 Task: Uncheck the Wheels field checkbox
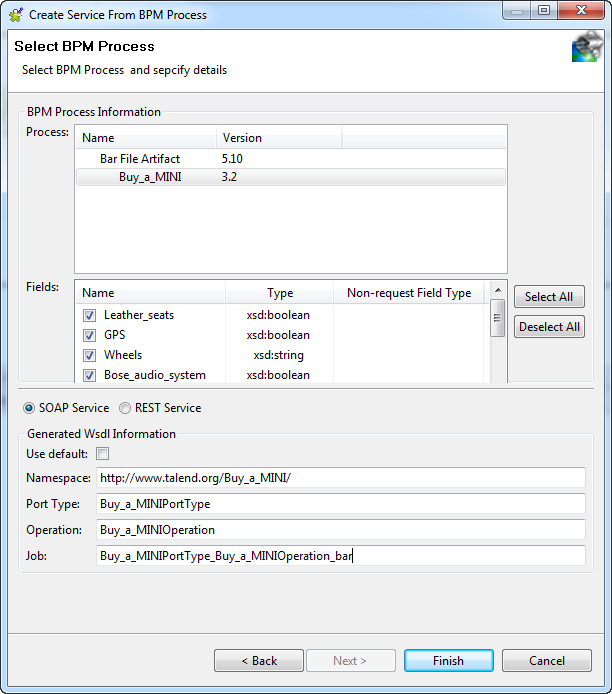[x=89, y=355]
